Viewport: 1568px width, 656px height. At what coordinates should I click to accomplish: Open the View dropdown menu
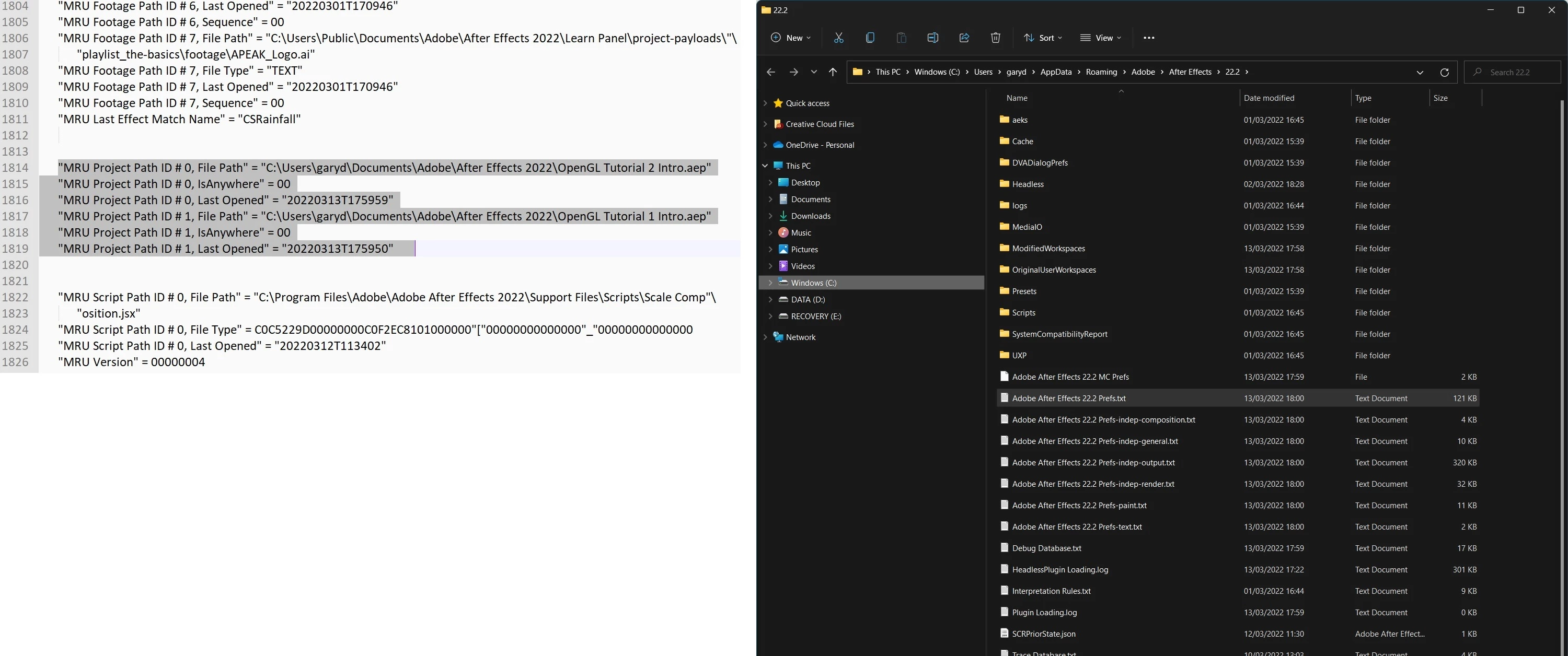point(1101,38)
